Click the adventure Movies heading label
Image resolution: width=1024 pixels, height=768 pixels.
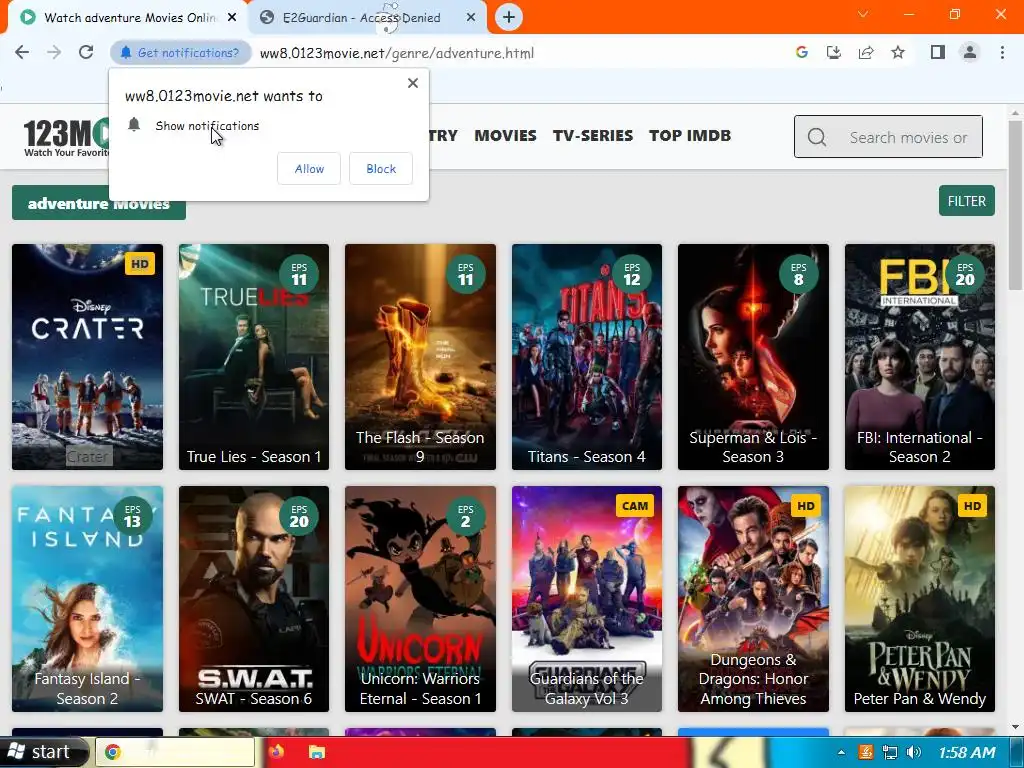[x=99, y=204]
